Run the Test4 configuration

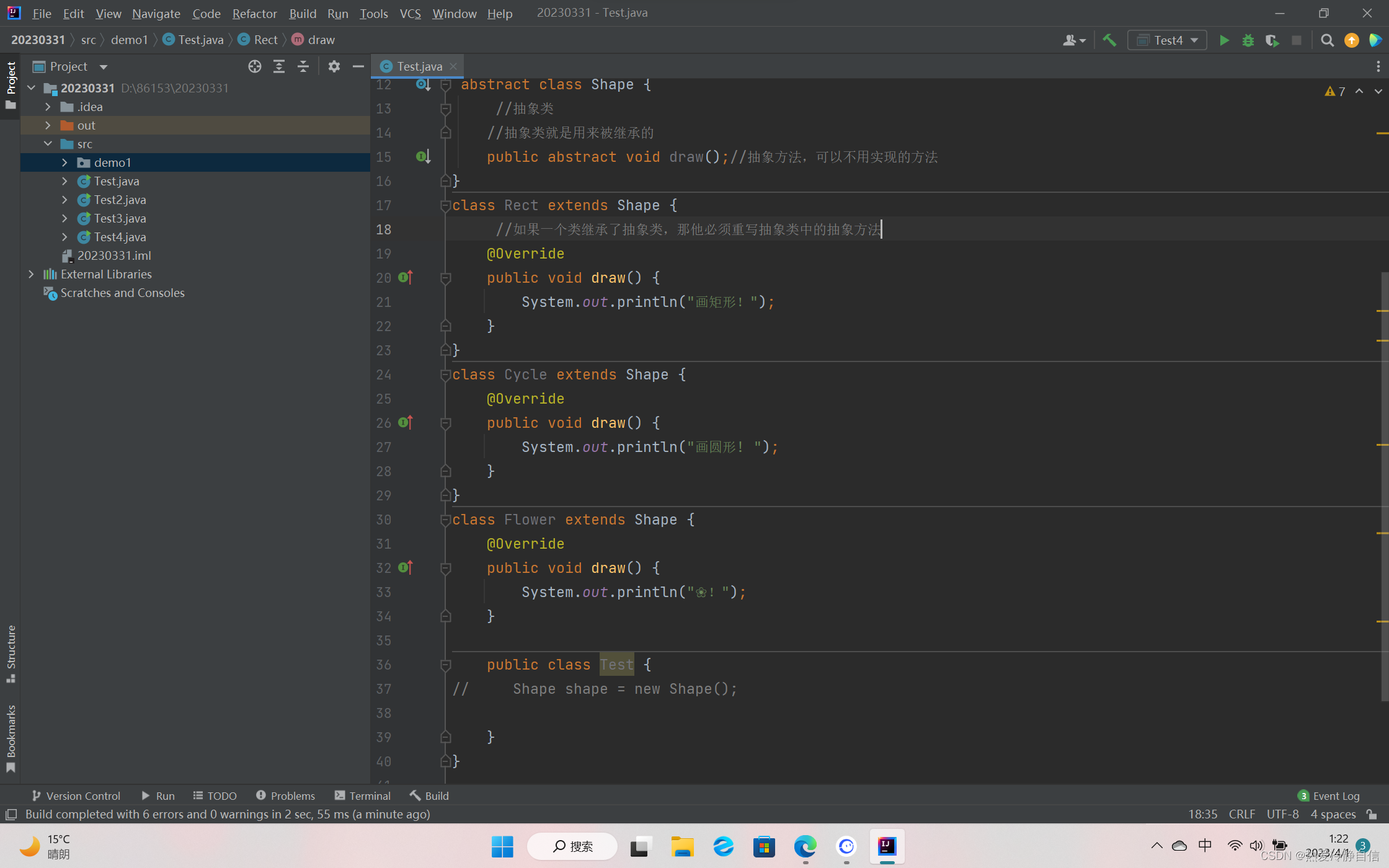point(1224,40)
